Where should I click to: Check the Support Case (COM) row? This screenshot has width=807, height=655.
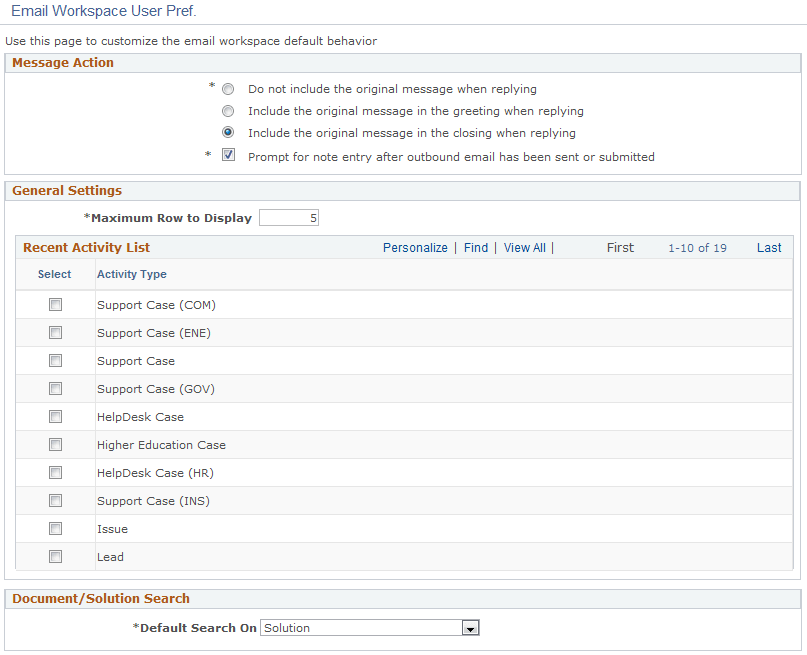pyautogui.click(x=55, y=304)
